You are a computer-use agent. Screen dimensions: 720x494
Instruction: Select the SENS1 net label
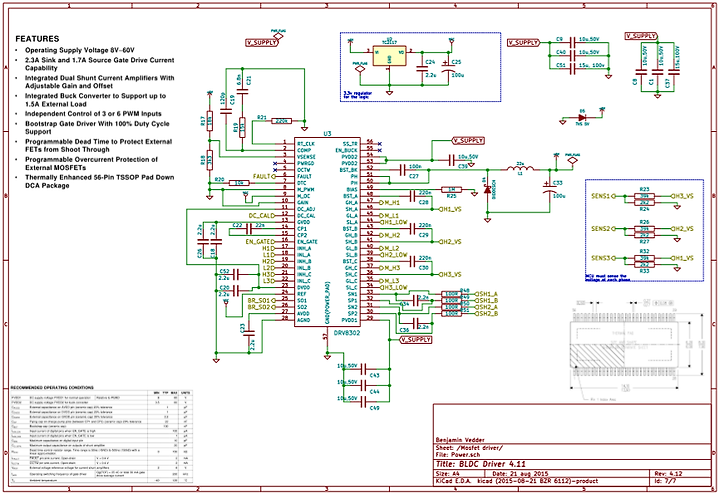(601, 196)
